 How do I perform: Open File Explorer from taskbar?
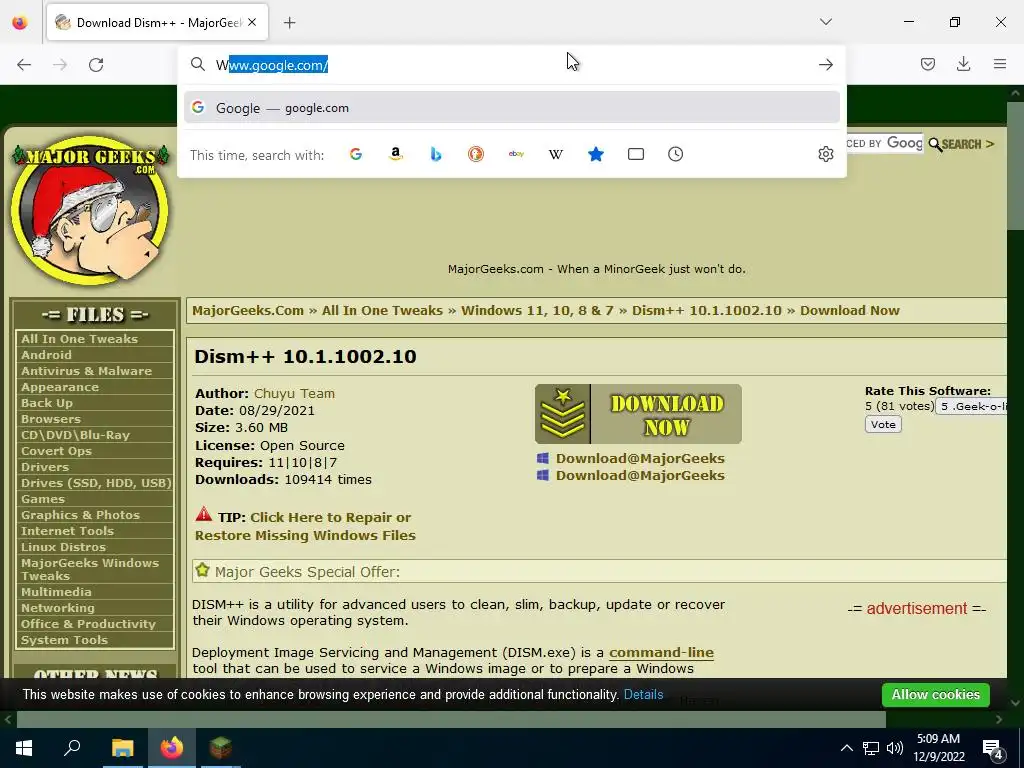click(122, 748)
